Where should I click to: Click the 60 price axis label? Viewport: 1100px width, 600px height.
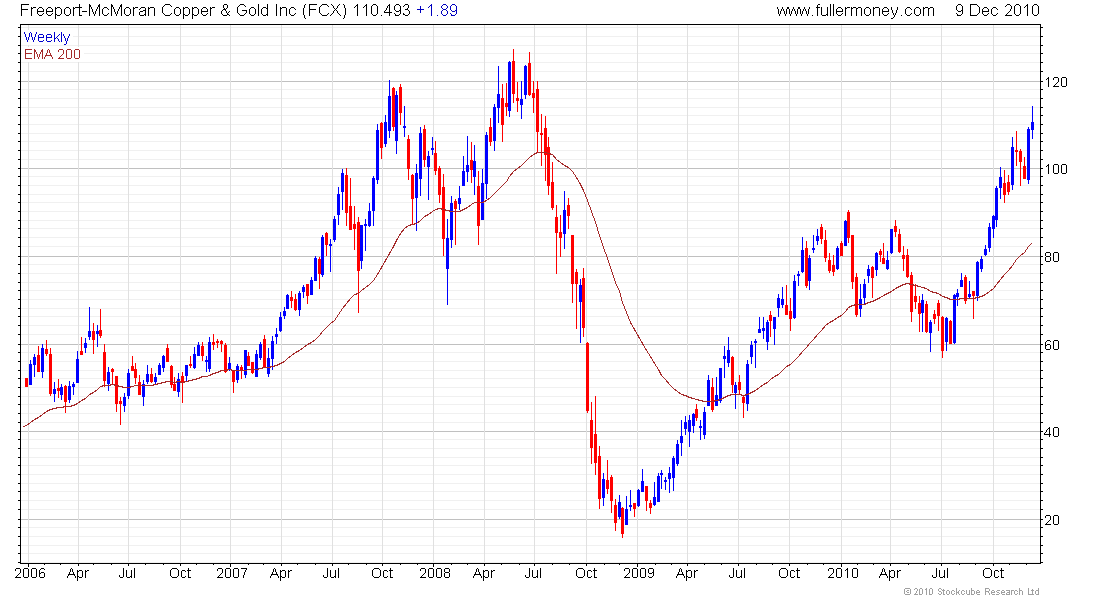point(1052,345)
